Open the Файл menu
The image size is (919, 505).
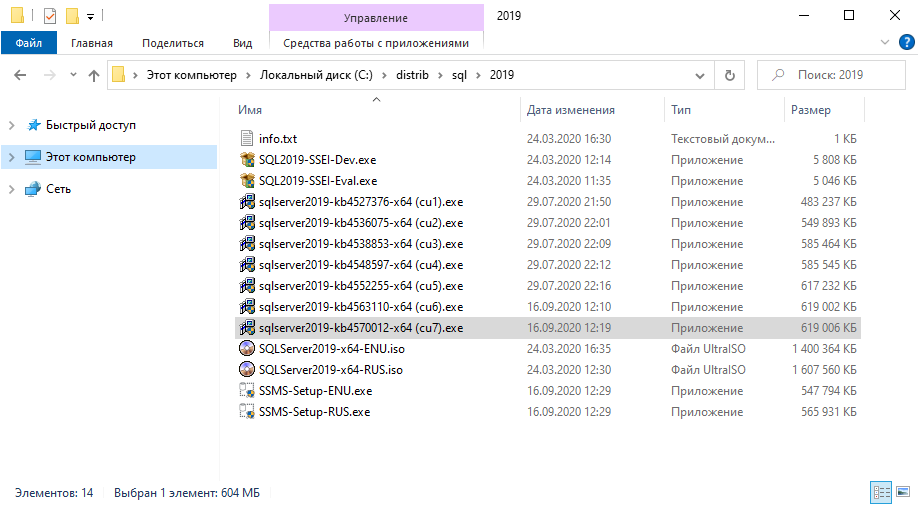[x=29, y=43]
